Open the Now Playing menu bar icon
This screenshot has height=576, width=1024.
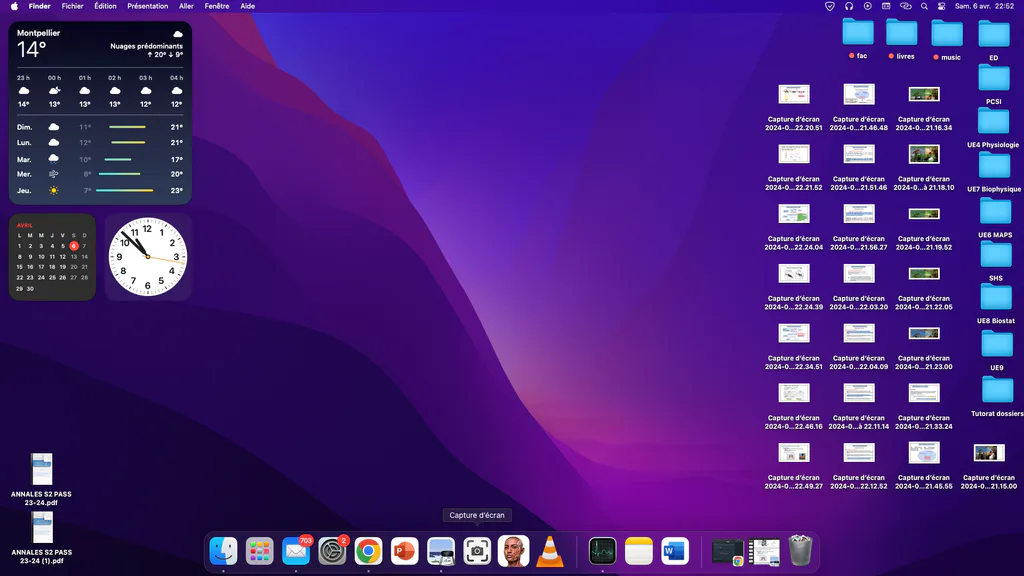click(868, 7)
